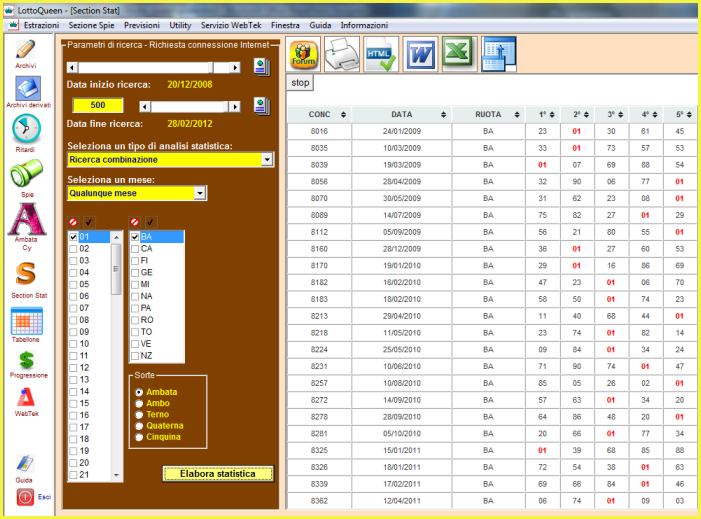Sort table by the 4° column arrows
Screen dimensions: 701x519
tap(655, 115)
